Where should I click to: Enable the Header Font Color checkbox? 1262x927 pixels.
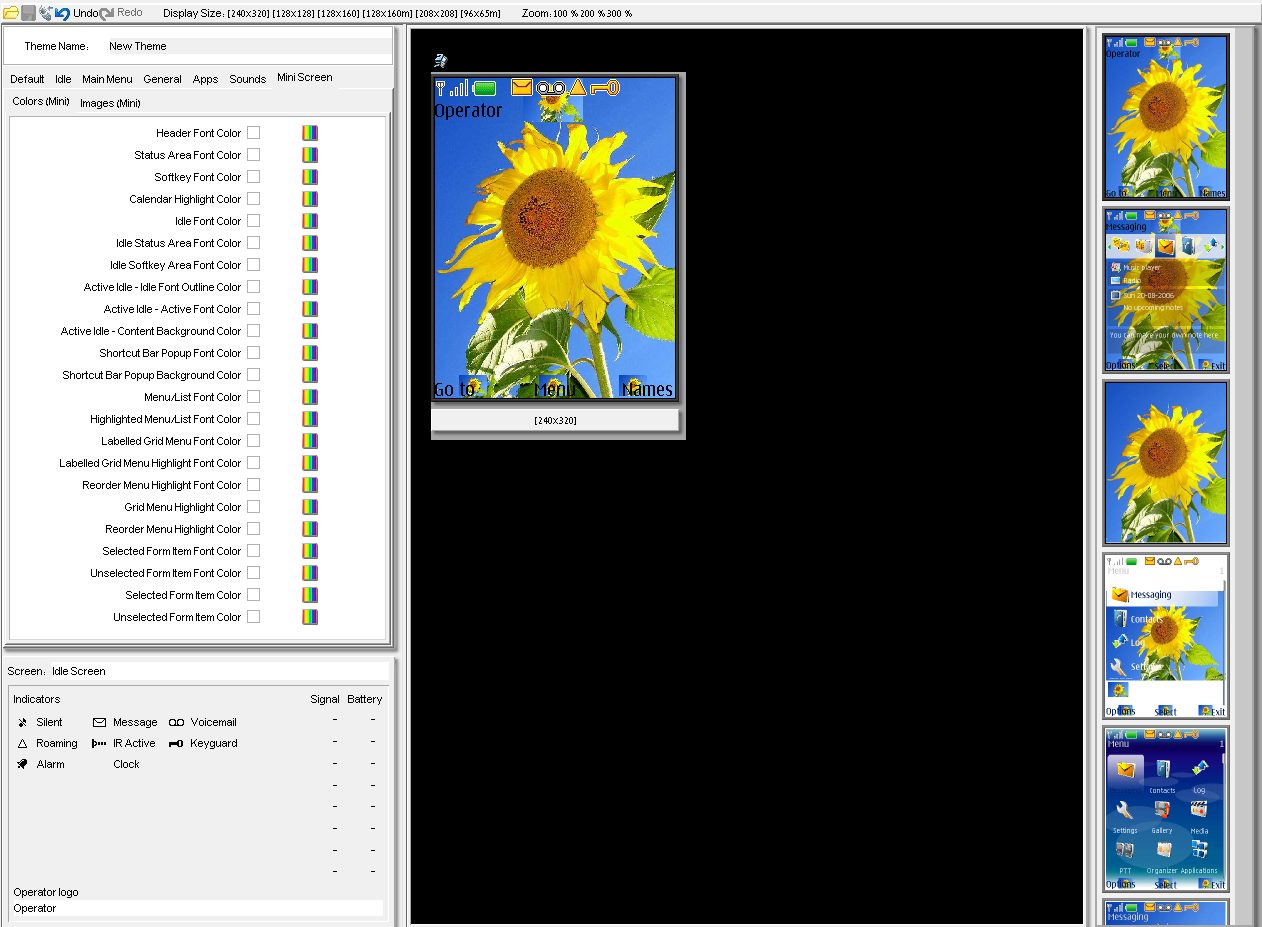(254, 133)
